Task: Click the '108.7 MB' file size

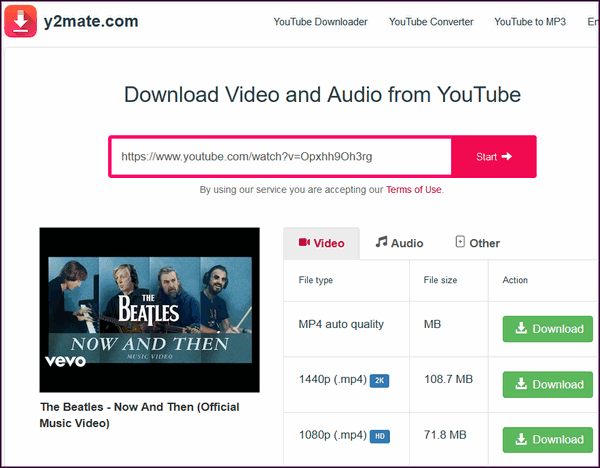Action: tap(448, 379)
